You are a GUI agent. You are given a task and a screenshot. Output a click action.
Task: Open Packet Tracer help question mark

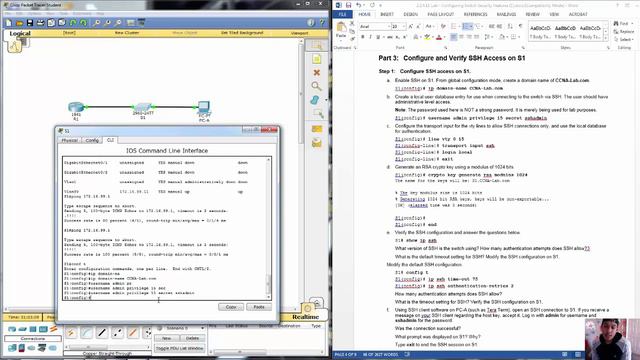322,23
